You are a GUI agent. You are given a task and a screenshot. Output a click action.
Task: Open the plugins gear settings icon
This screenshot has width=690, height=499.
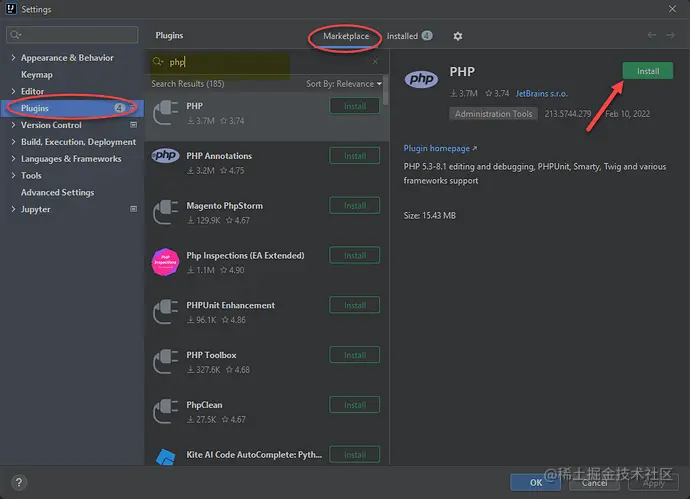458,36
